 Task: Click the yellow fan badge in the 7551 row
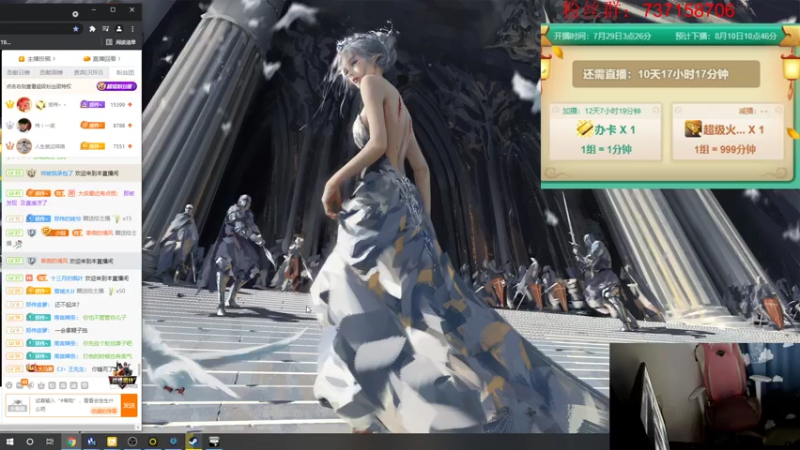coord(92,146)
